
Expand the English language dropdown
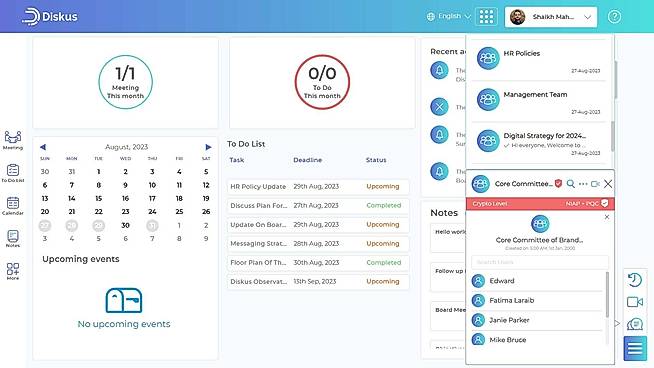[x=449, y=16]
